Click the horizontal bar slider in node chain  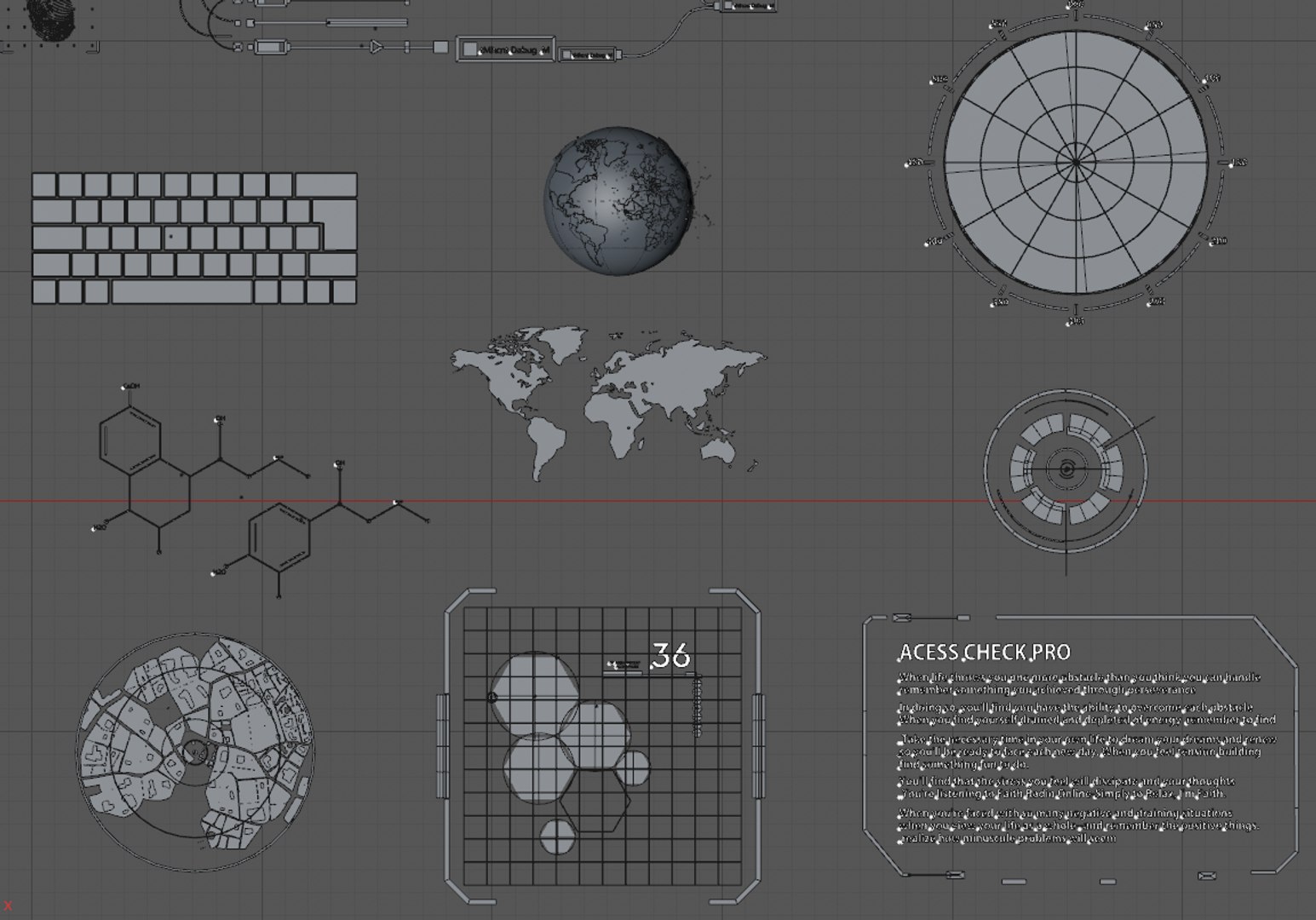pos(367,23)
